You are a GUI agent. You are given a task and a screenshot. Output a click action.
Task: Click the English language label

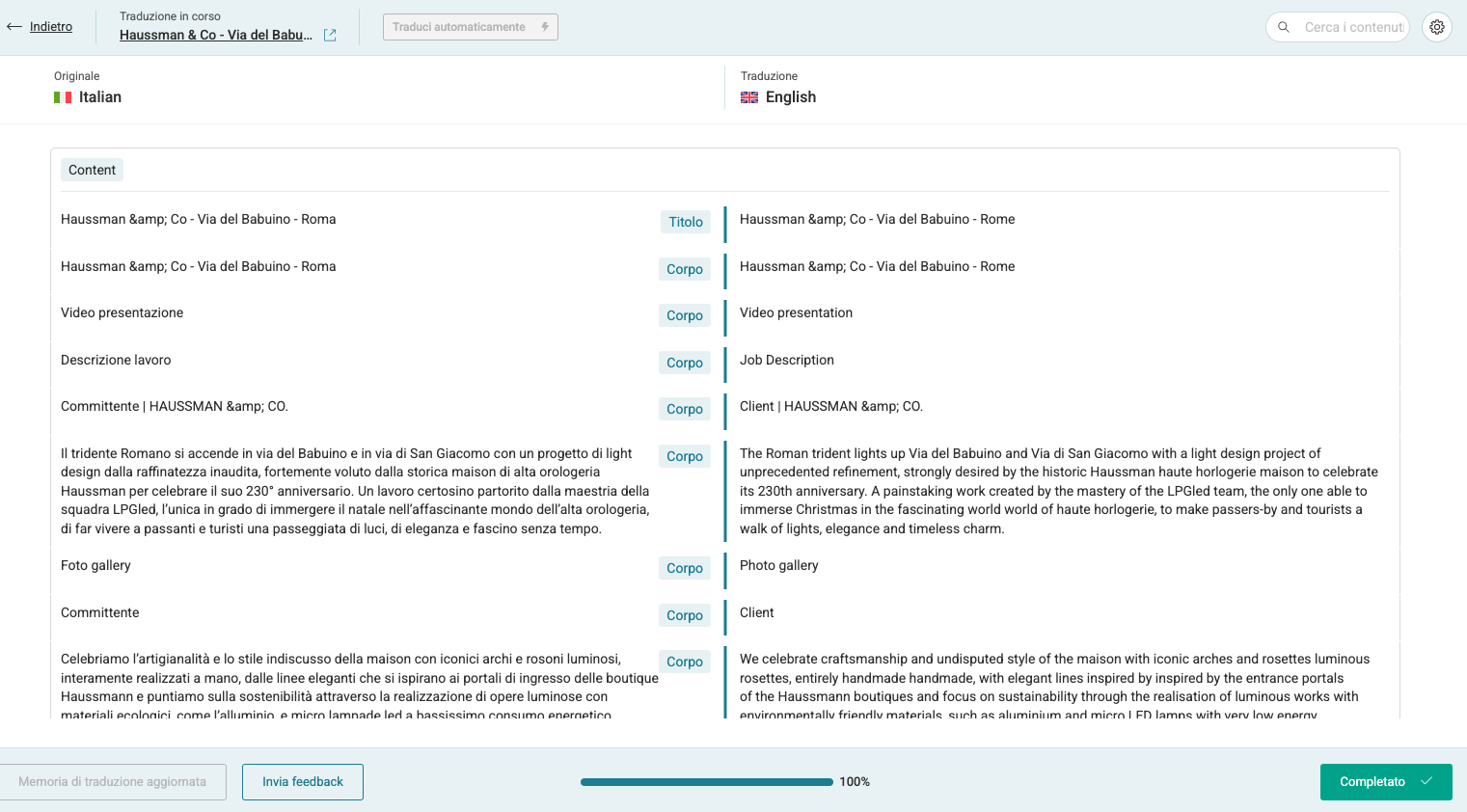pyautogui.click(x=791, y=97)
